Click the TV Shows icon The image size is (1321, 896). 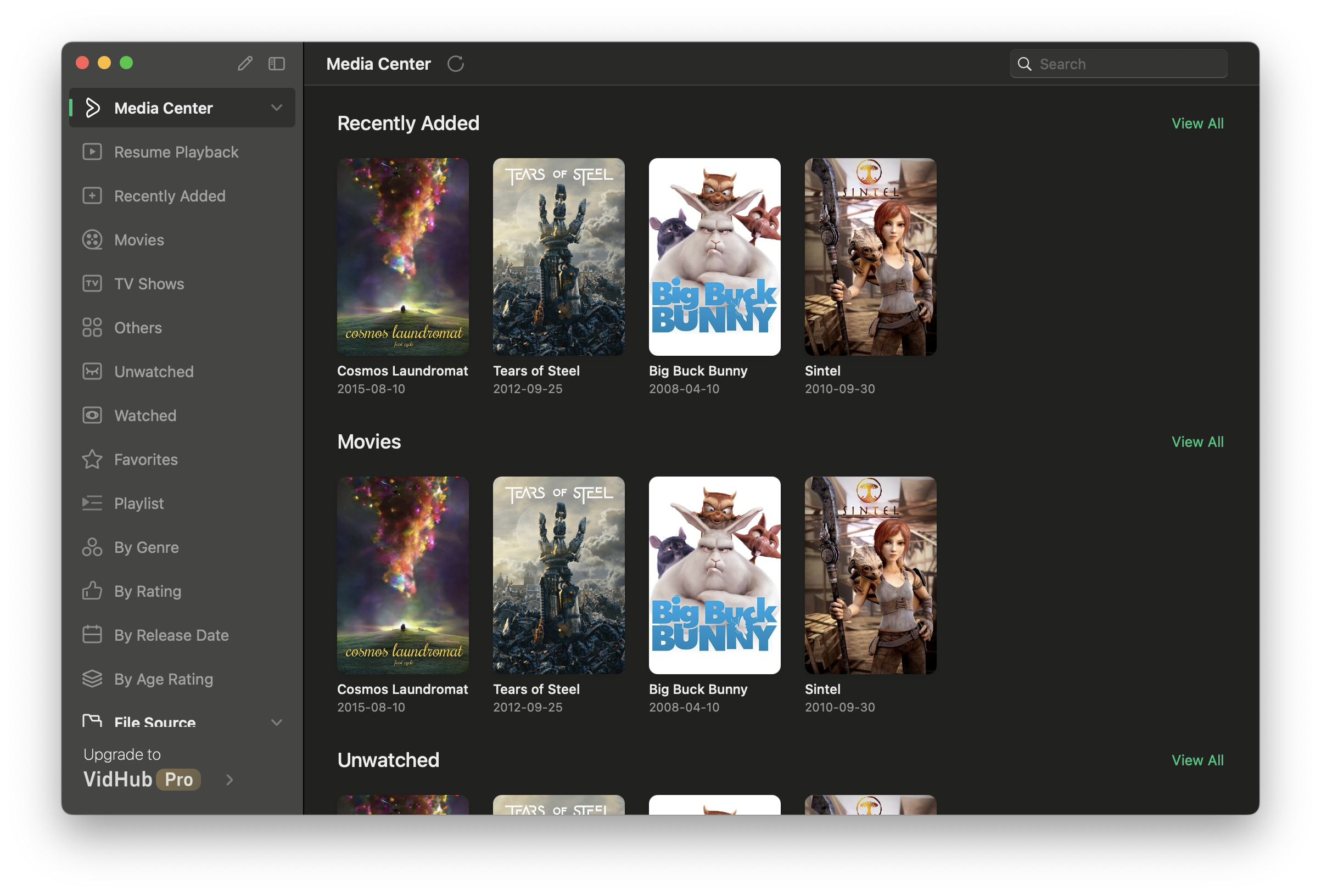pos(92,283)
